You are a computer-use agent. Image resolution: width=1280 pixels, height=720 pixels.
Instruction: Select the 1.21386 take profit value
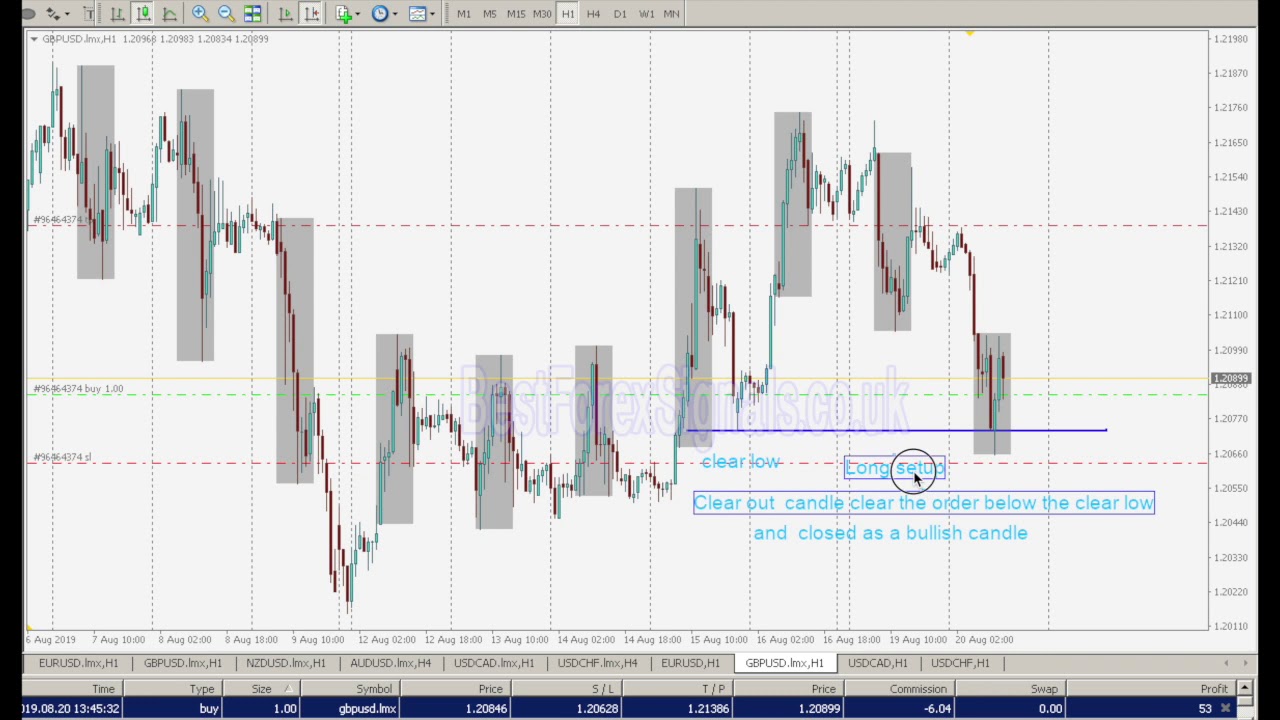(708, 708)
